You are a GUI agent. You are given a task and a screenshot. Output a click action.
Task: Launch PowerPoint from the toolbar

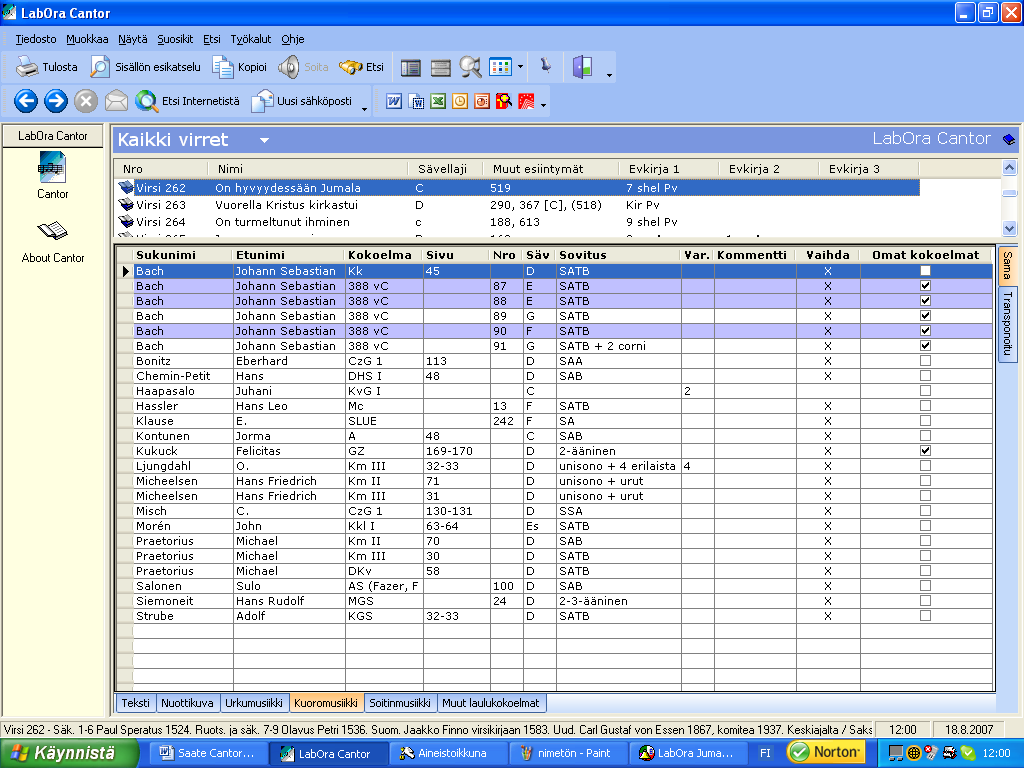pos(482,101)
